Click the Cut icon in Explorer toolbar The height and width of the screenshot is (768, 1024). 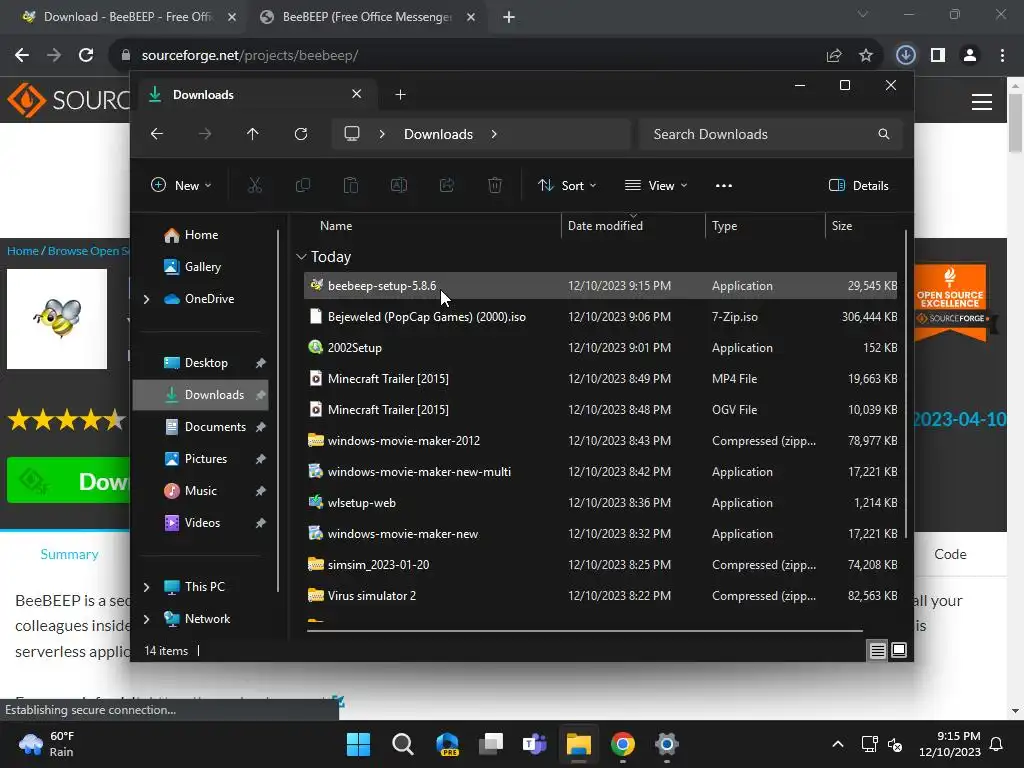pyautogui.click(x=255, y=185)
